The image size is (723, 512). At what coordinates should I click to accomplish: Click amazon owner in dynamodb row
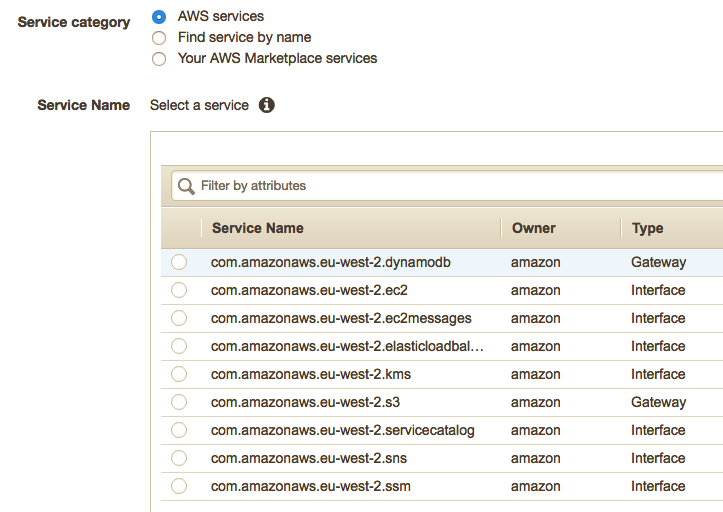coord(536,262)
